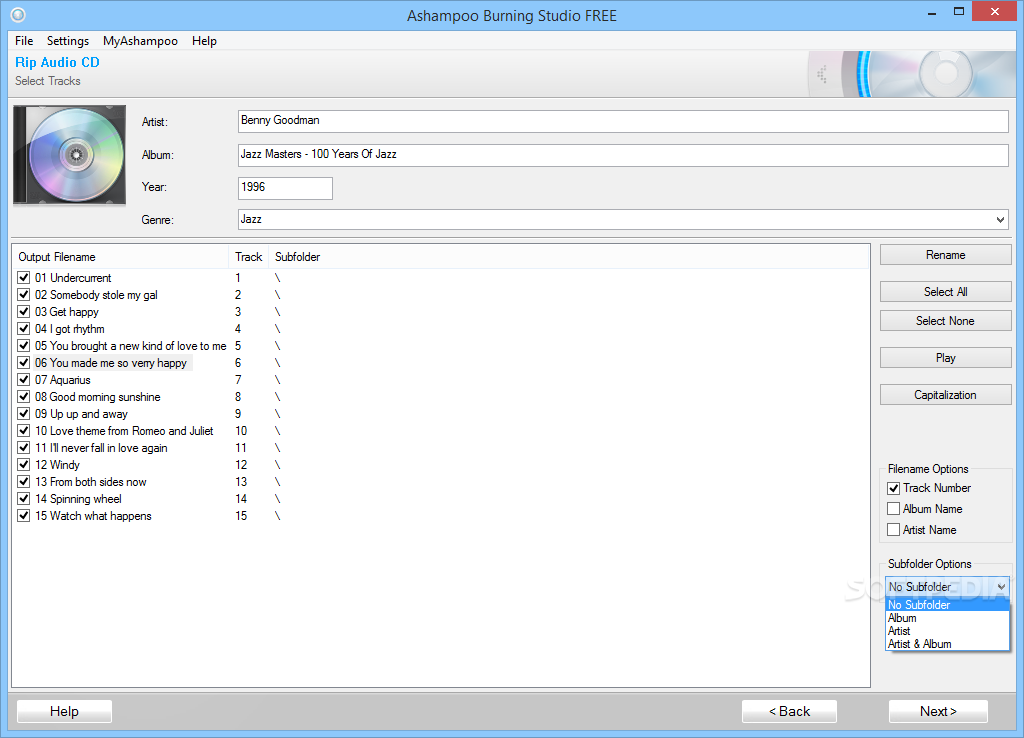The height and width of the screenshot is (738, 1024).
Task: Open the File menu
Action: (x=24, y=40)
